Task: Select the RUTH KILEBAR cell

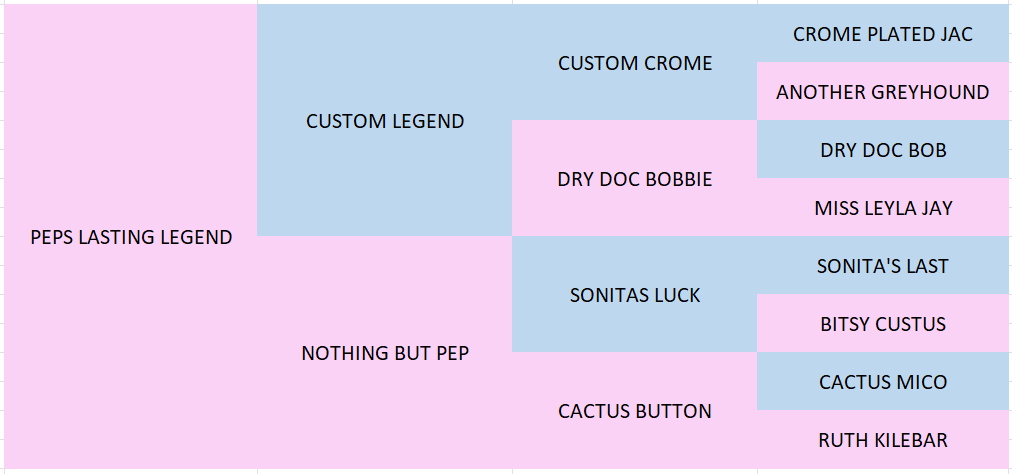Action: [884, 440]
